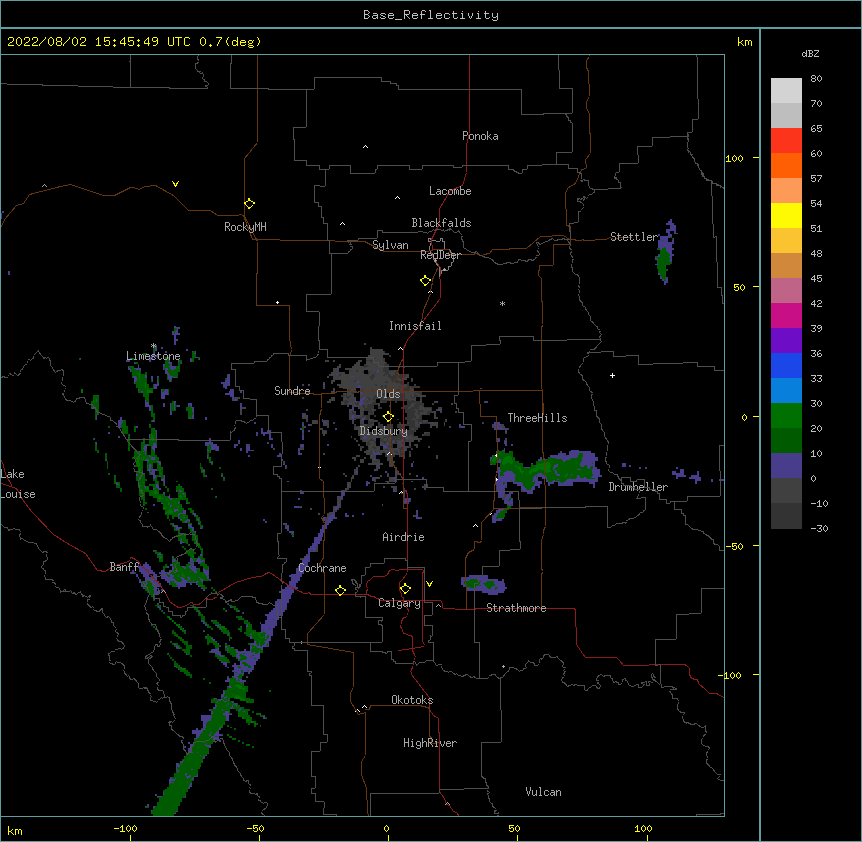Click the Okotoks city label

tap(412, 700)
